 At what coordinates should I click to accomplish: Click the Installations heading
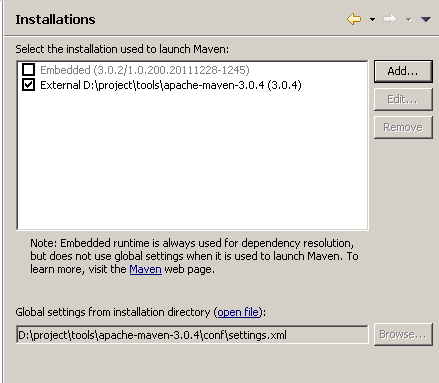pos(55,19)
